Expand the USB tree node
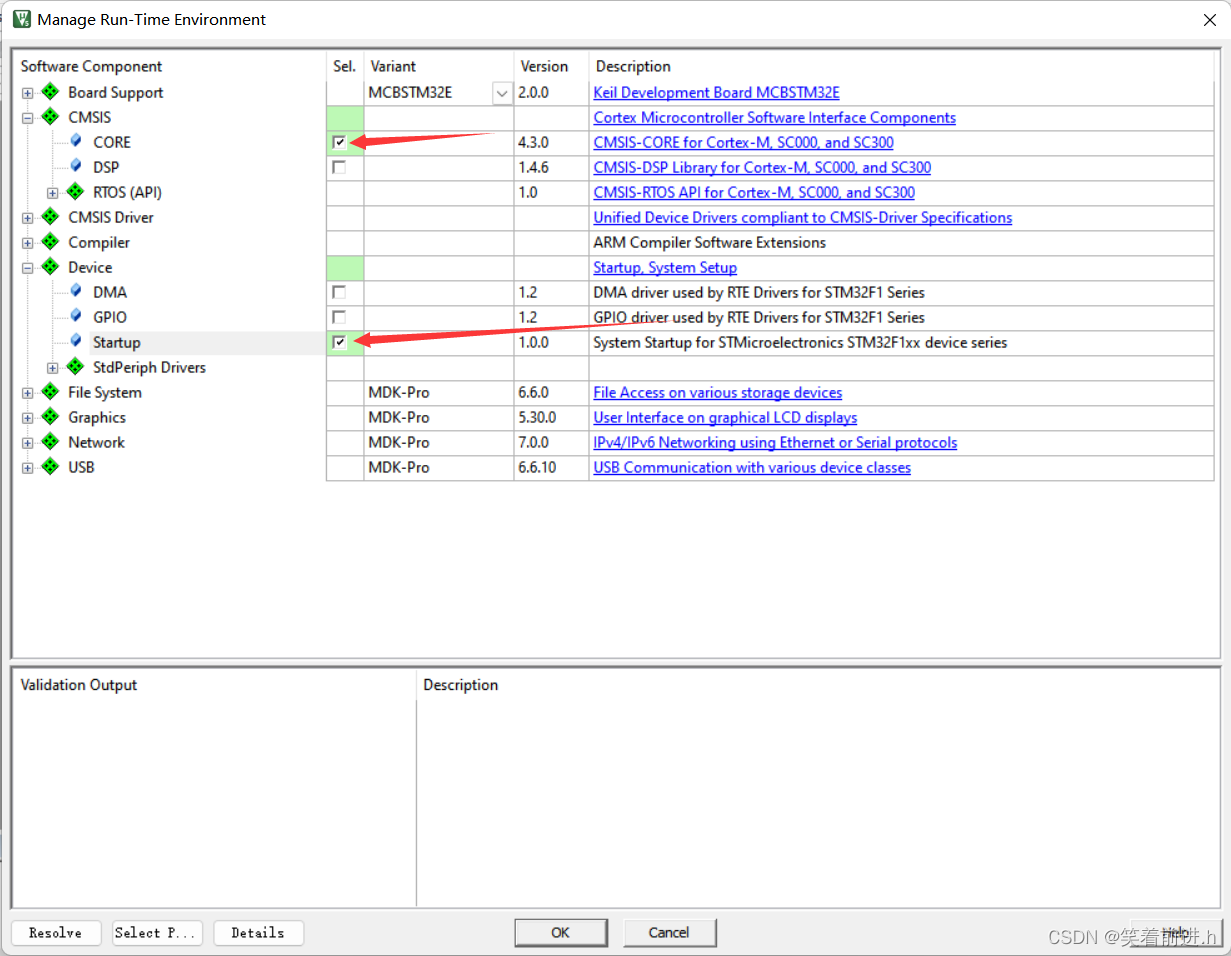This screenshot has width=1231, height=956. (x=28, y=468)
